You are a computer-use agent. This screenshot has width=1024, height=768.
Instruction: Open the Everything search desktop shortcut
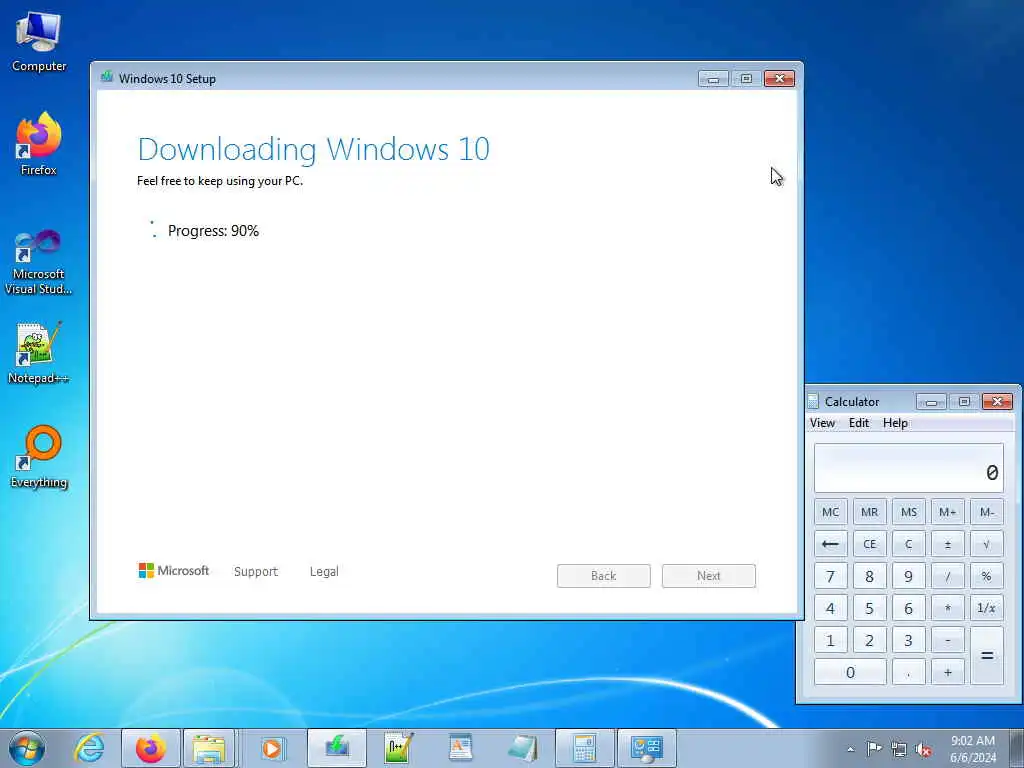(39, 456)
